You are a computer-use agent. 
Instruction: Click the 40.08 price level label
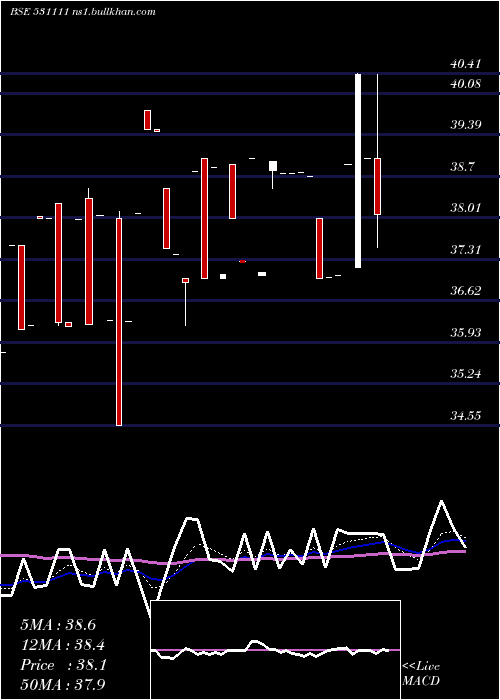466,83
